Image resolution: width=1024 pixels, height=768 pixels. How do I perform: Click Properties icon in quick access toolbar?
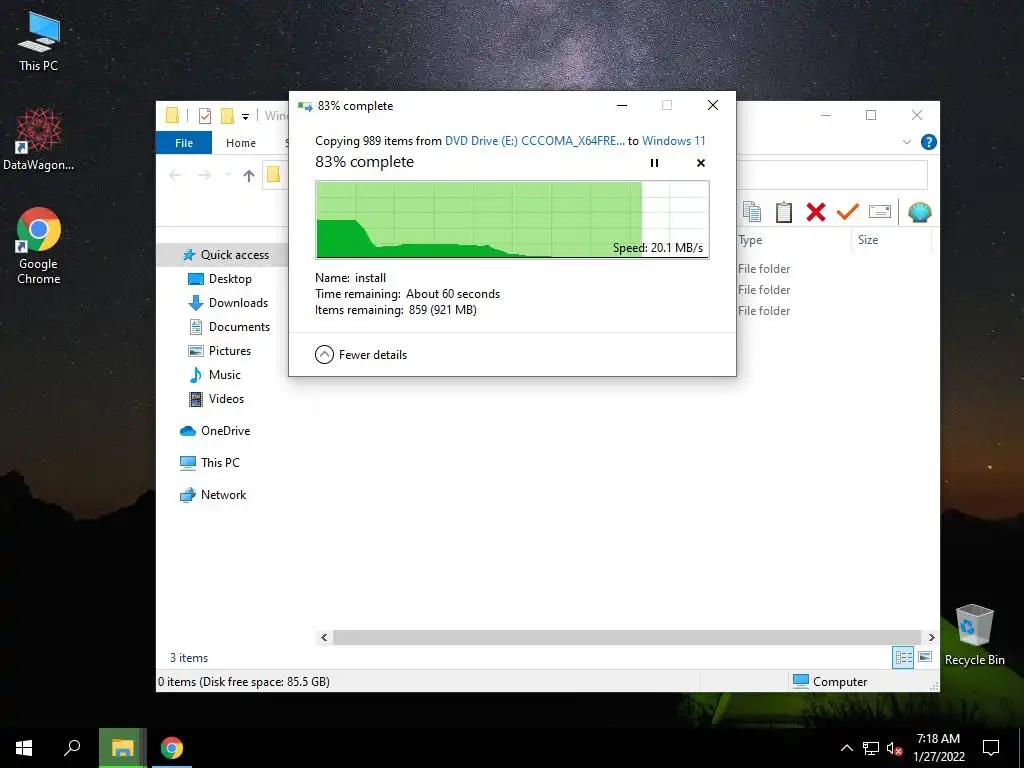tap(204, 116)
